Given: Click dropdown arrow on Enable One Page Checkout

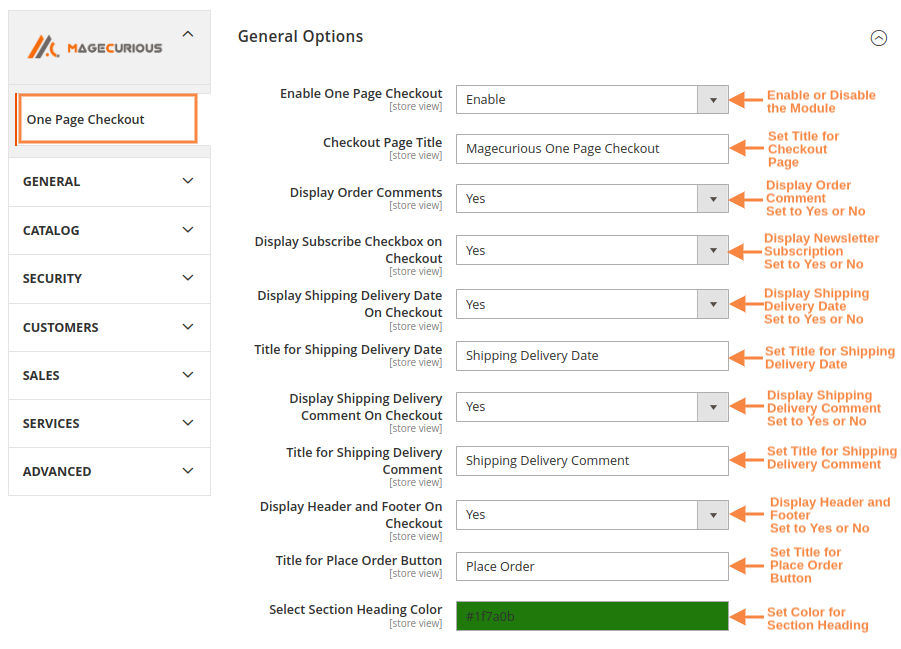Looking at the screenshot, I should [x=712, y=99].
